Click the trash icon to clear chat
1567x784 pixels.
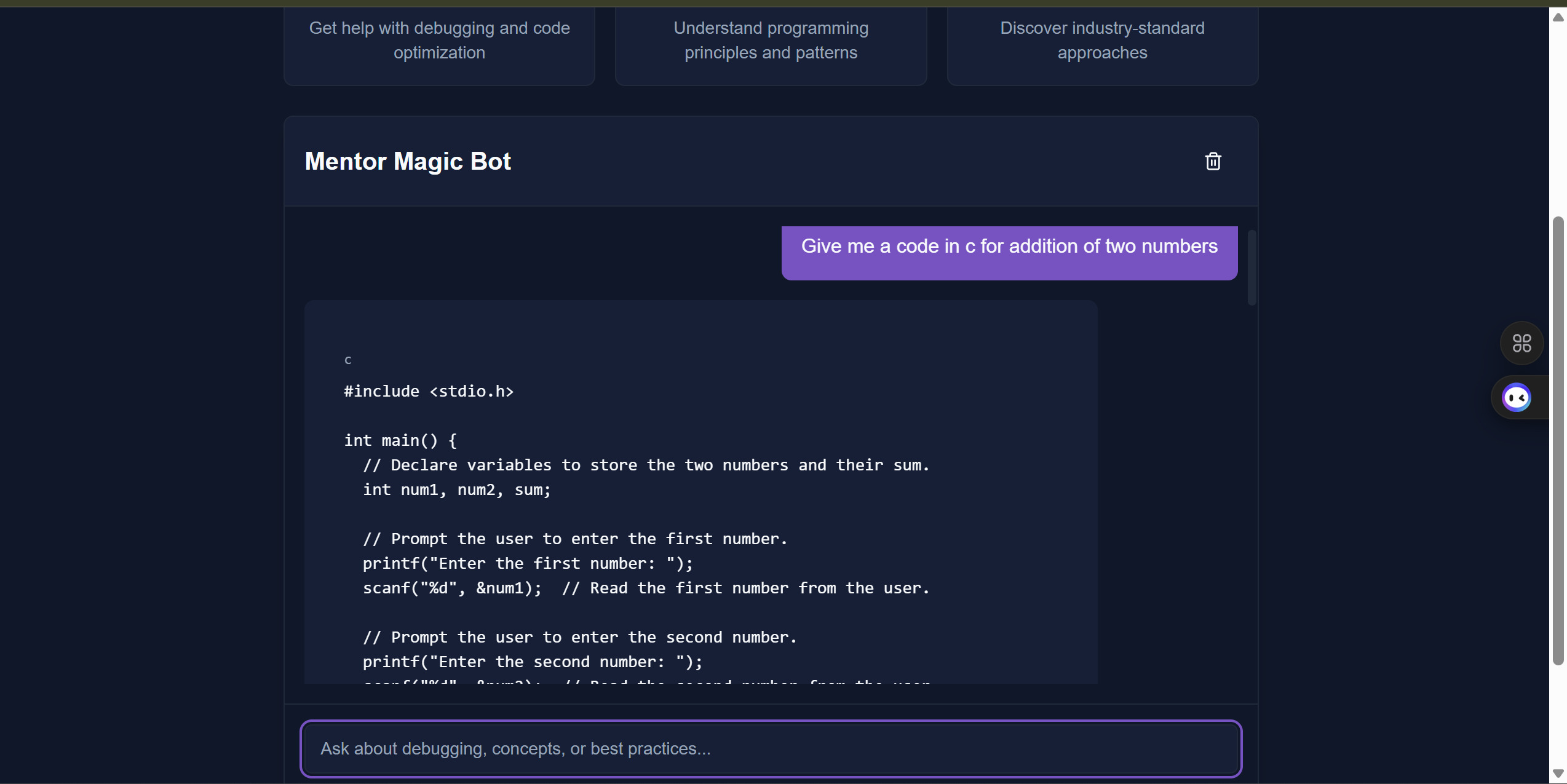(1212, 161)
